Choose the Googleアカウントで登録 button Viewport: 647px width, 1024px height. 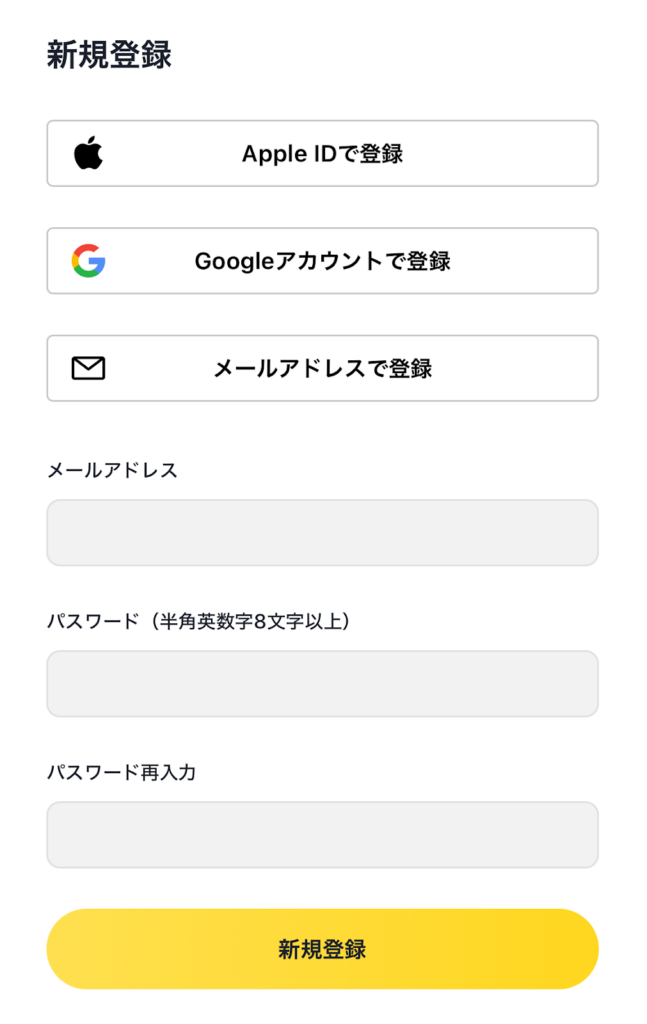322,261
